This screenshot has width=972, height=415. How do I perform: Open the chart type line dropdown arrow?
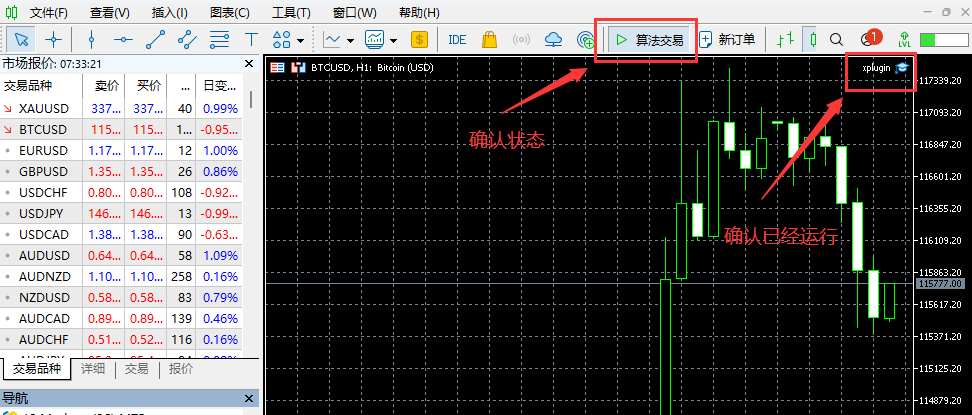pos(352,40)
